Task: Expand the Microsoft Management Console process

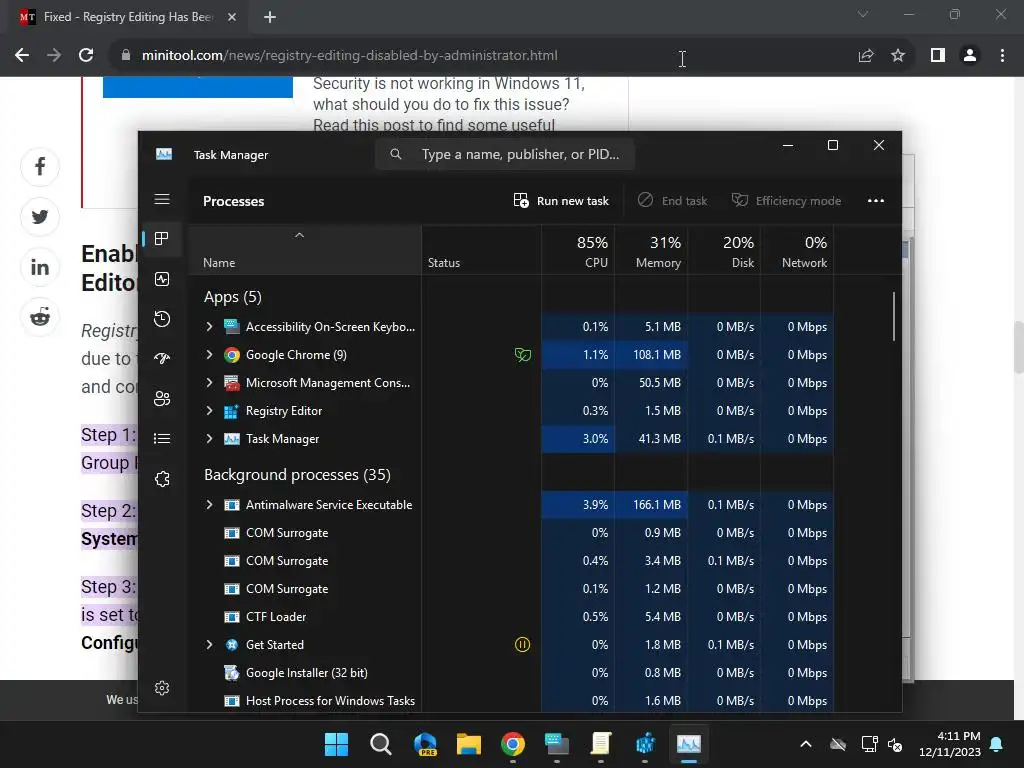Action: point(209,383)
